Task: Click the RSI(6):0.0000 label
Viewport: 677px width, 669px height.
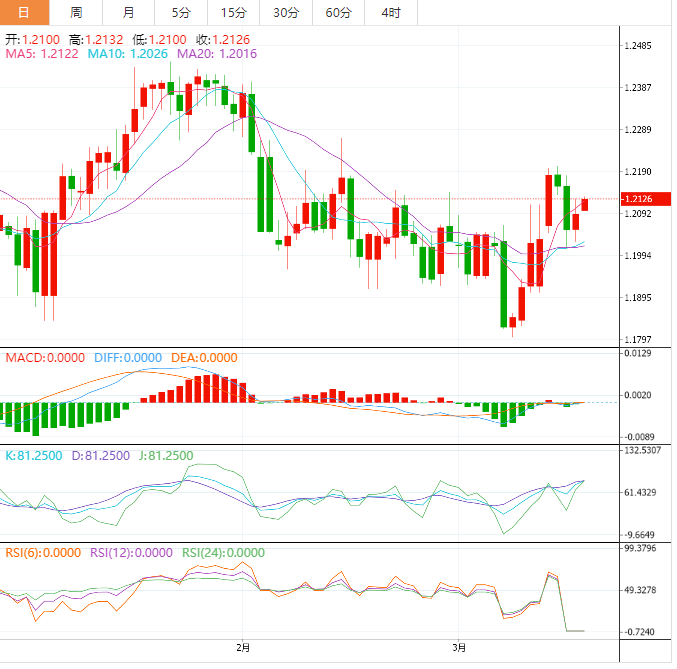Action: (x=43, y=553)
